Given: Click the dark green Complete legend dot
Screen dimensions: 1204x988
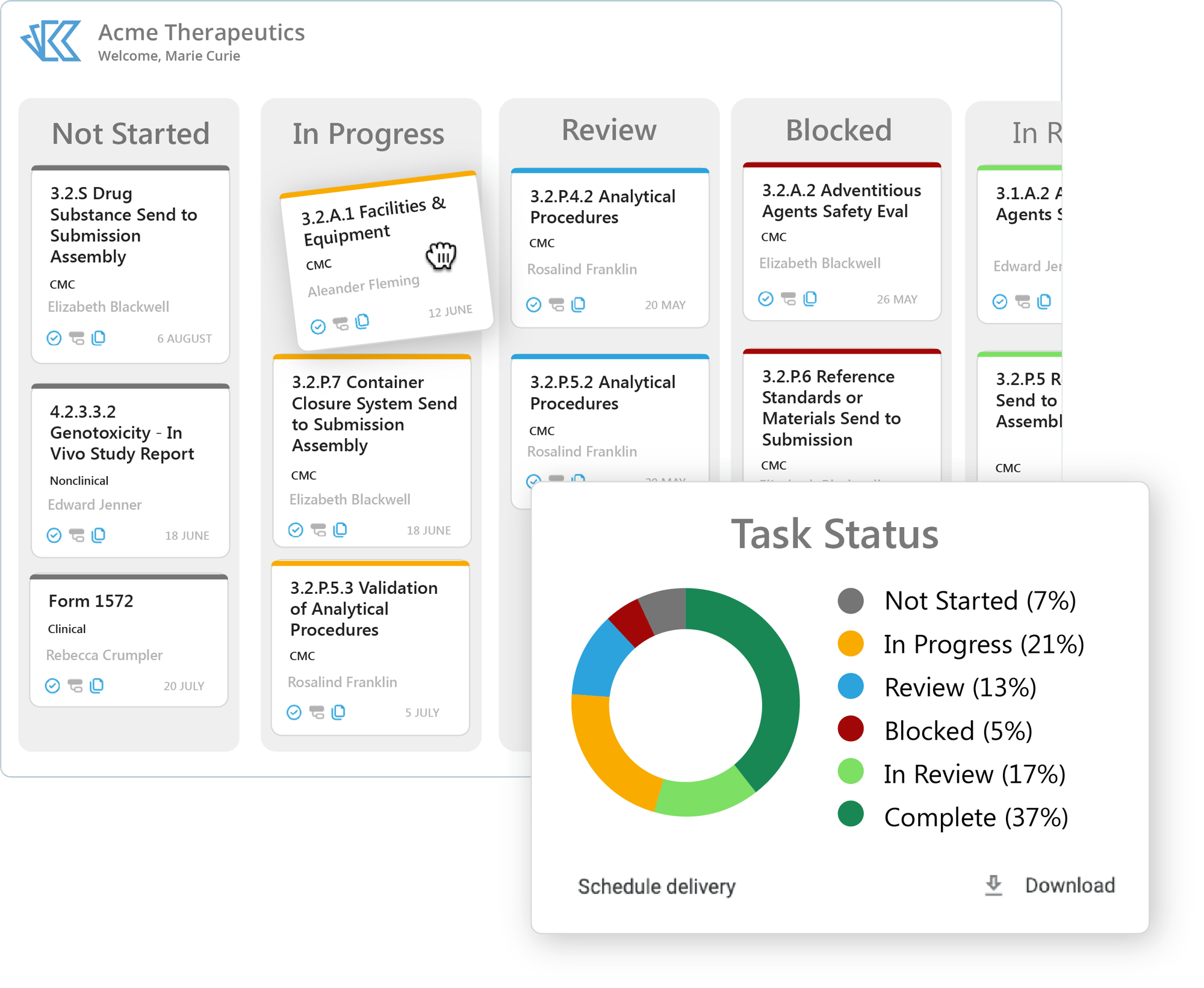Looking at the screenshot, I should (851, 814).
